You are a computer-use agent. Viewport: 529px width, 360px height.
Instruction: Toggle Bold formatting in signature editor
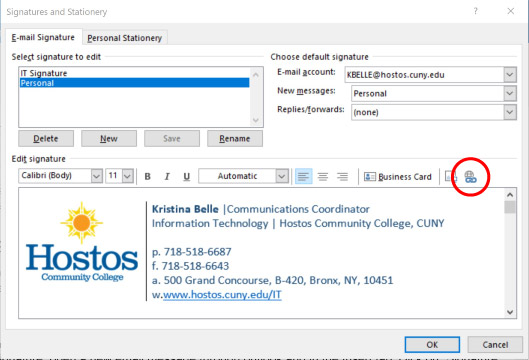tap(147, 176)
